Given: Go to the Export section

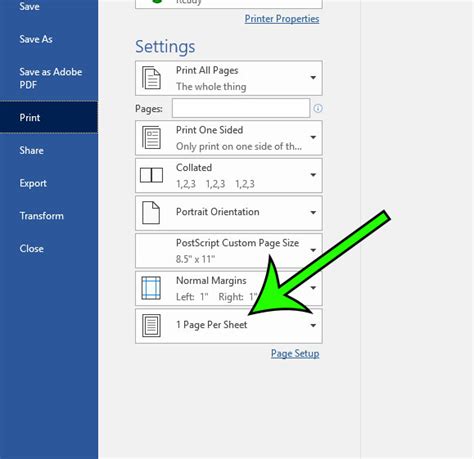Looking at the screenshot, I should 33,183.
